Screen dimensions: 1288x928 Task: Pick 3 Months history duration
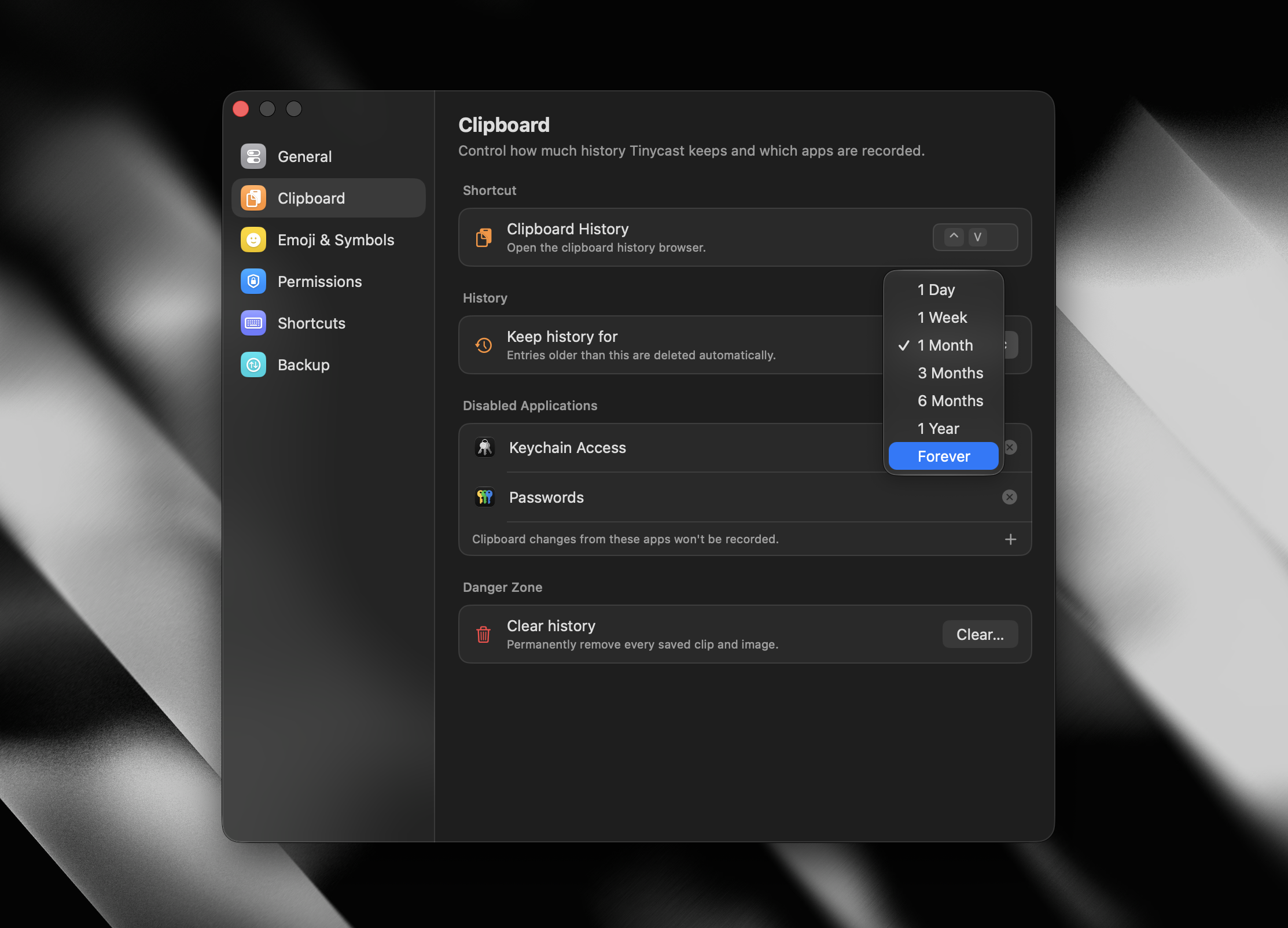coord(944,373)
